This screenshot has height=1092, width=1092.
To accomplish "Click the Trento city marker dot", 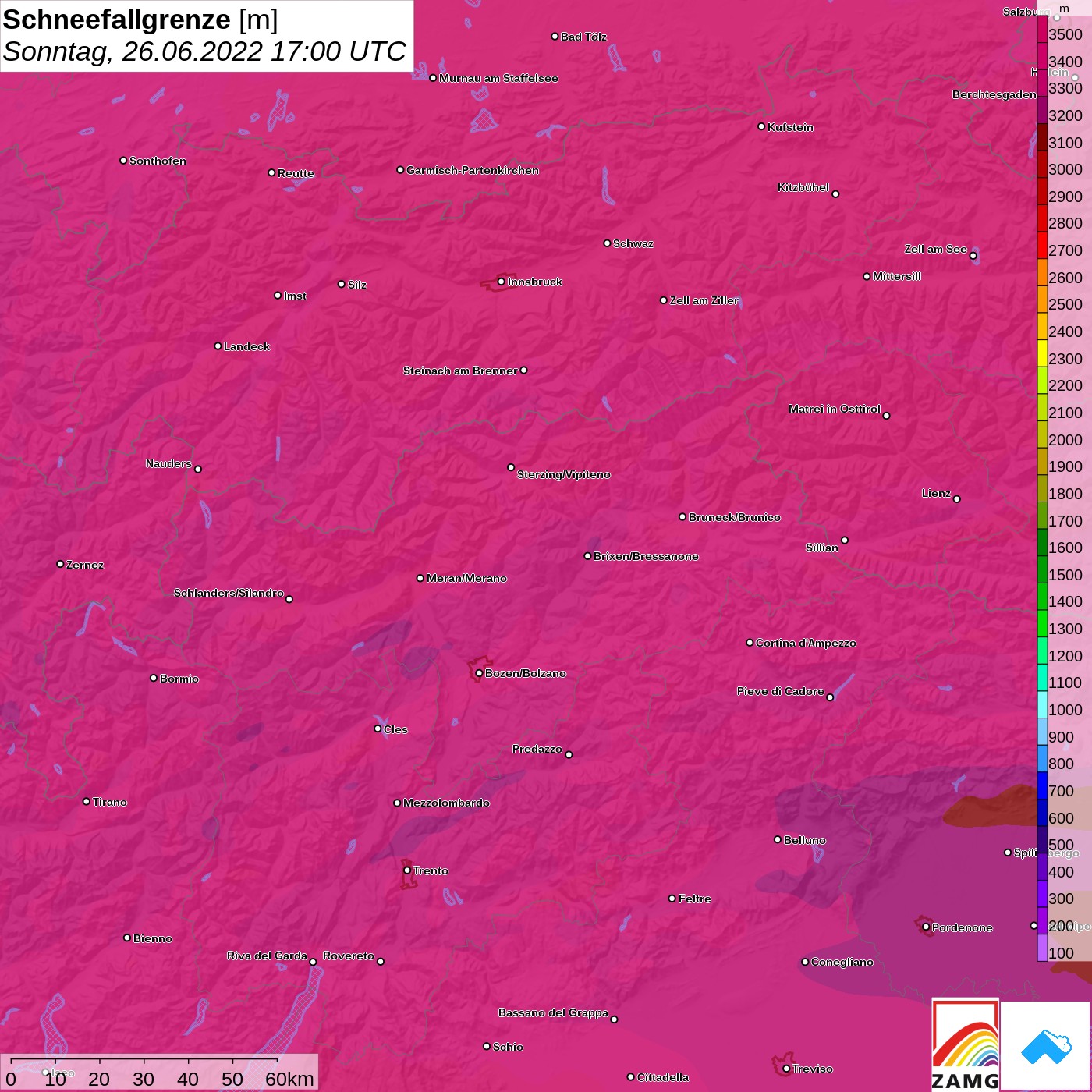I will tap(407, 870).
